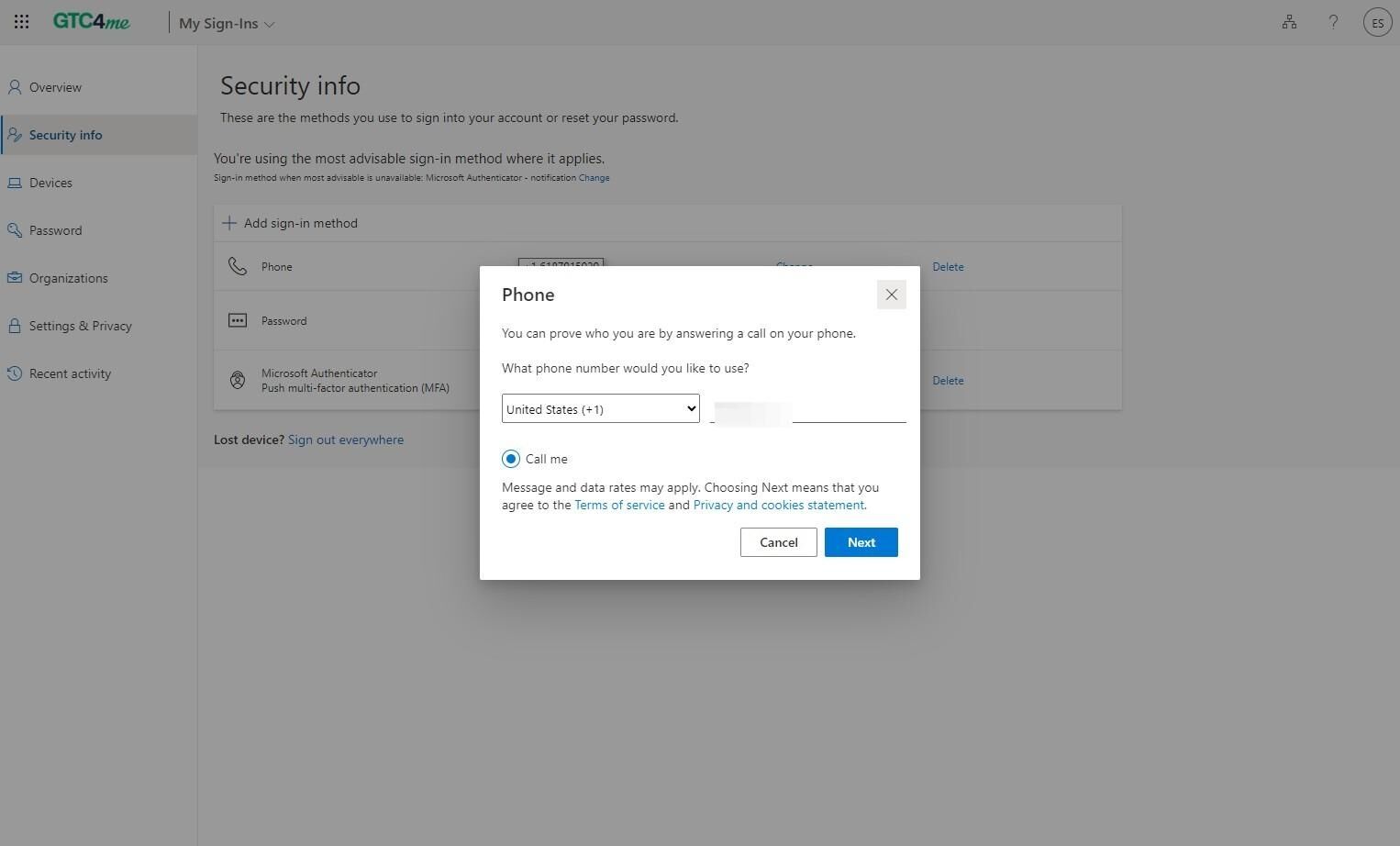
Task: Open the Terms of service link
Action: coord(619,505)
